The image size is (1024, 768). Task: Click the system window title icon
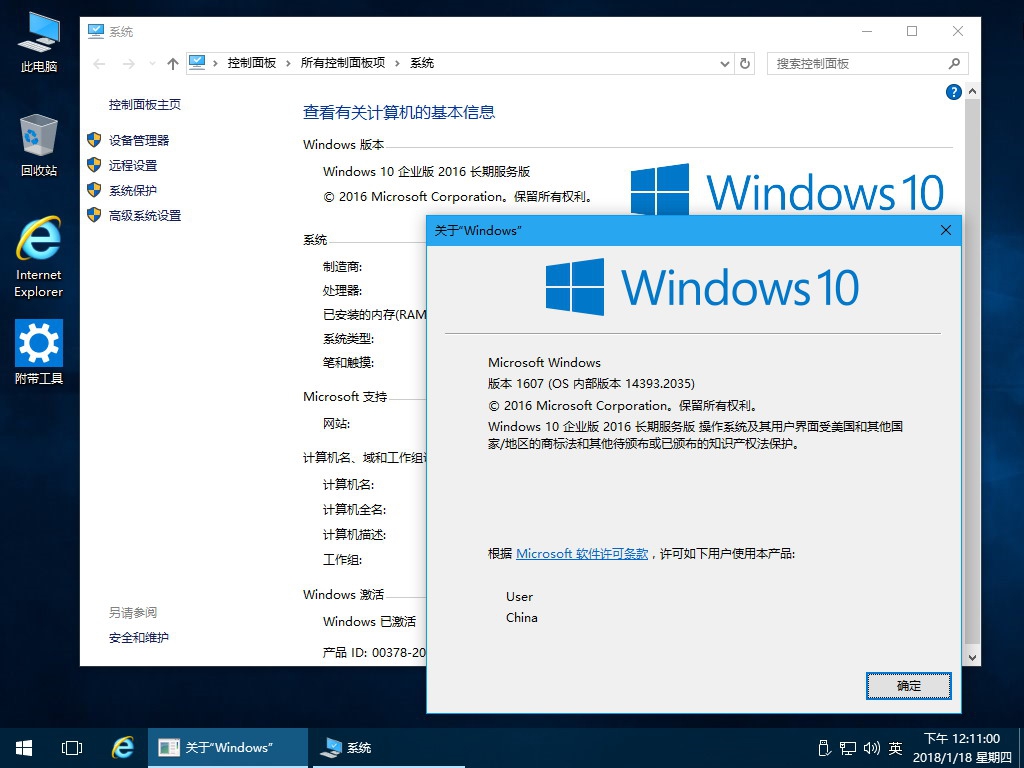click(x=96, y=31)
